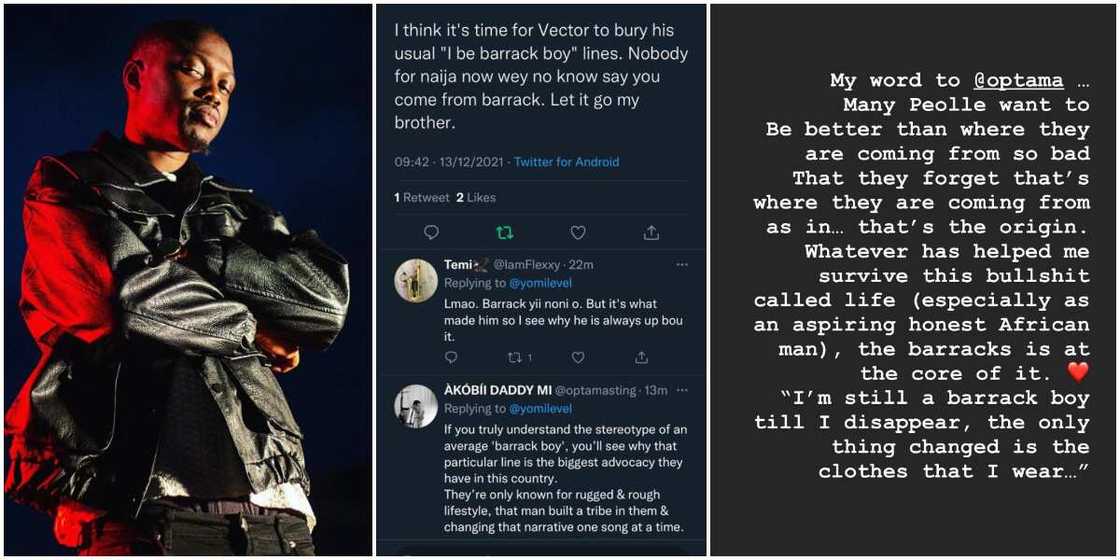This screenshot has width=1120, height=560.
Task: Open the photo of man in leather jacket
Action: tap(188, 280)
